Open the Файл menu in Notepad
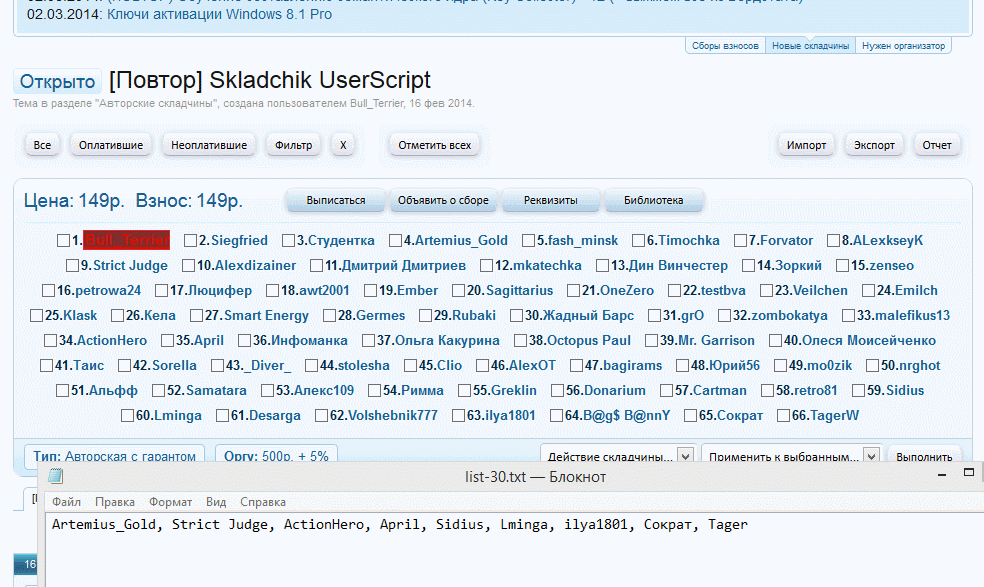Viewport: 984px width, 587px height. 67,502
